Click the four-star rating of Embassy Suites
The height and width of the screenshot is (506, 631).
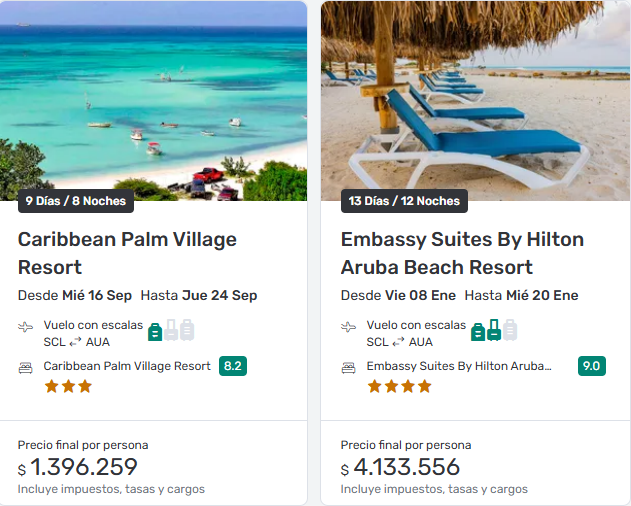[399, 386]
